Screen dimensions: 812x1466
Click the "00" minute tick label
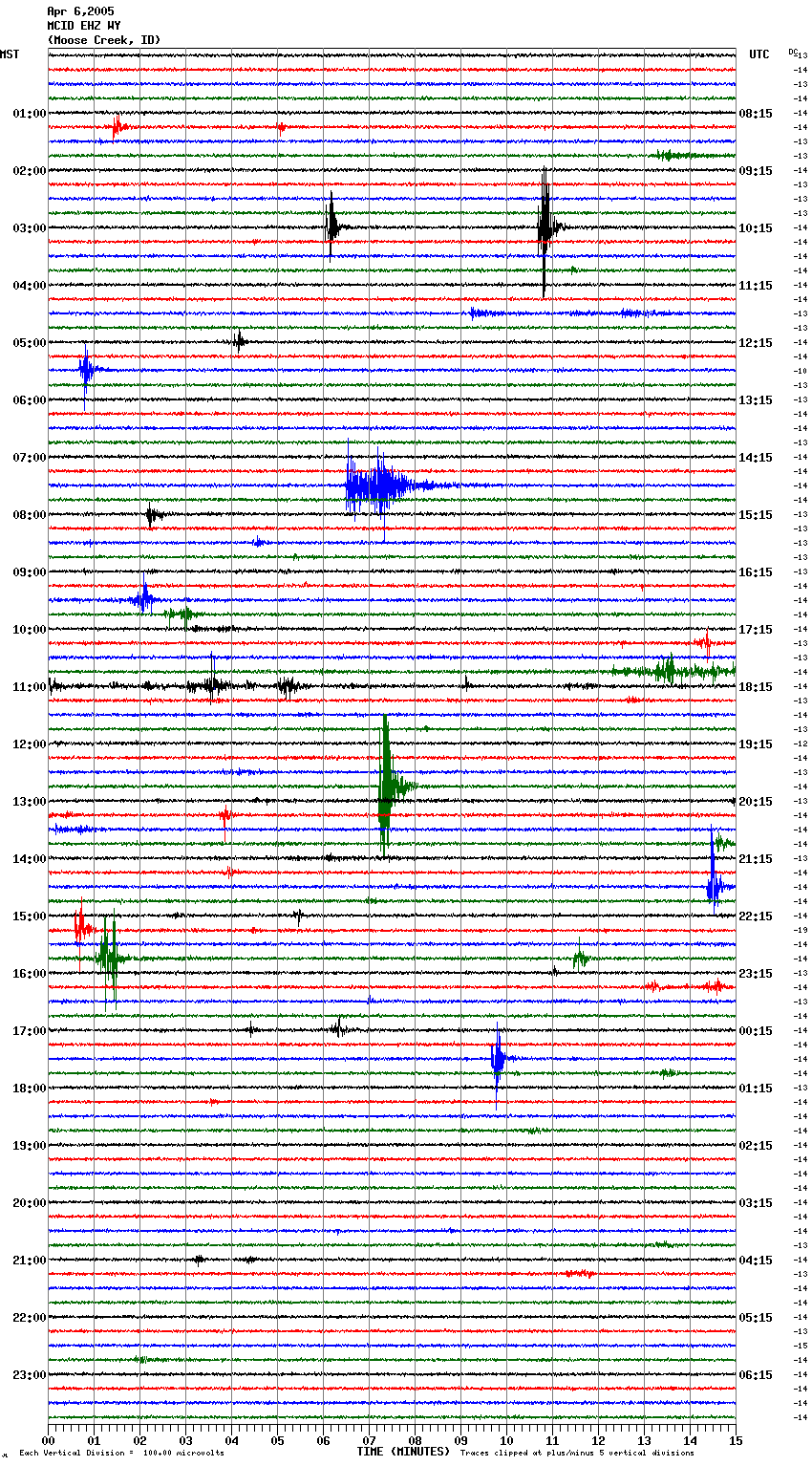[x=48, y=1441]
